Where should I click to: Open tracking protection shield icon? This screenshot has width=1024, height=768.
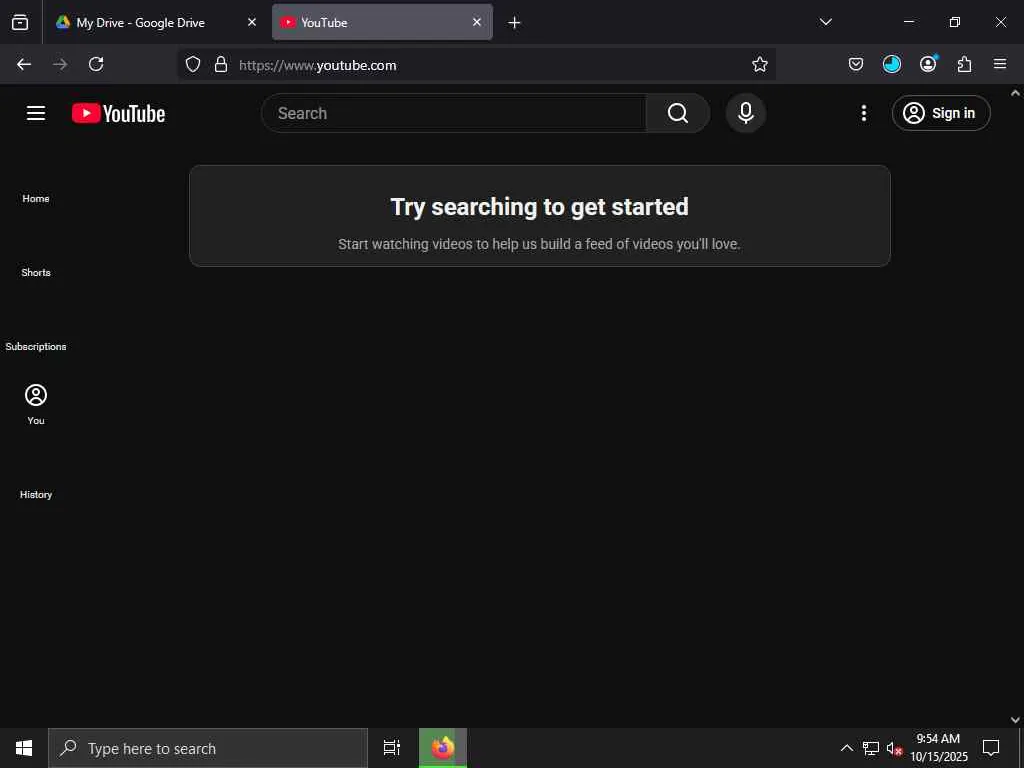click(x=193, y=64)
